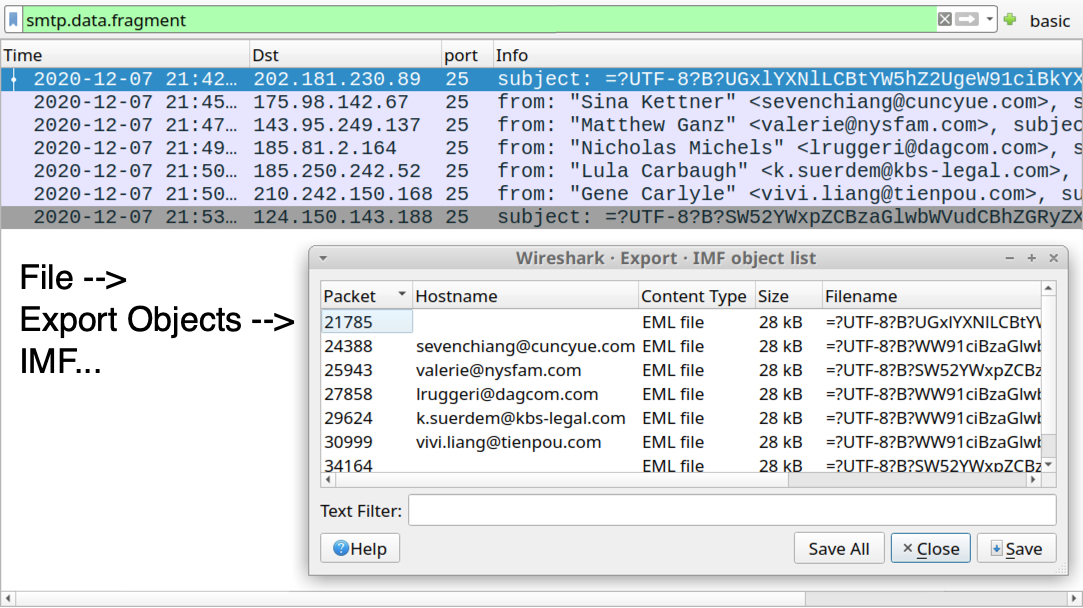Click the Save All button

(839, 549)
